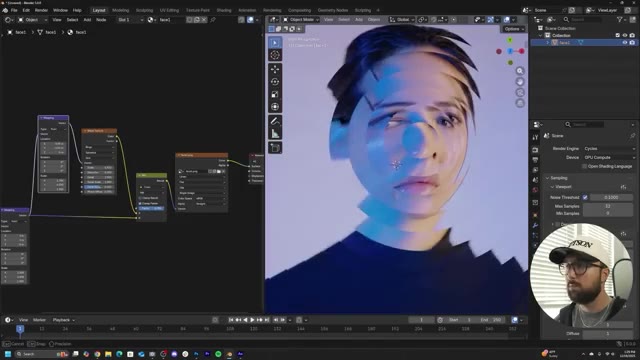Image resolution: width=640 pixels, height=360 pixels.
Task: Disable Collection in renders via camera icon
Action: 632,36
